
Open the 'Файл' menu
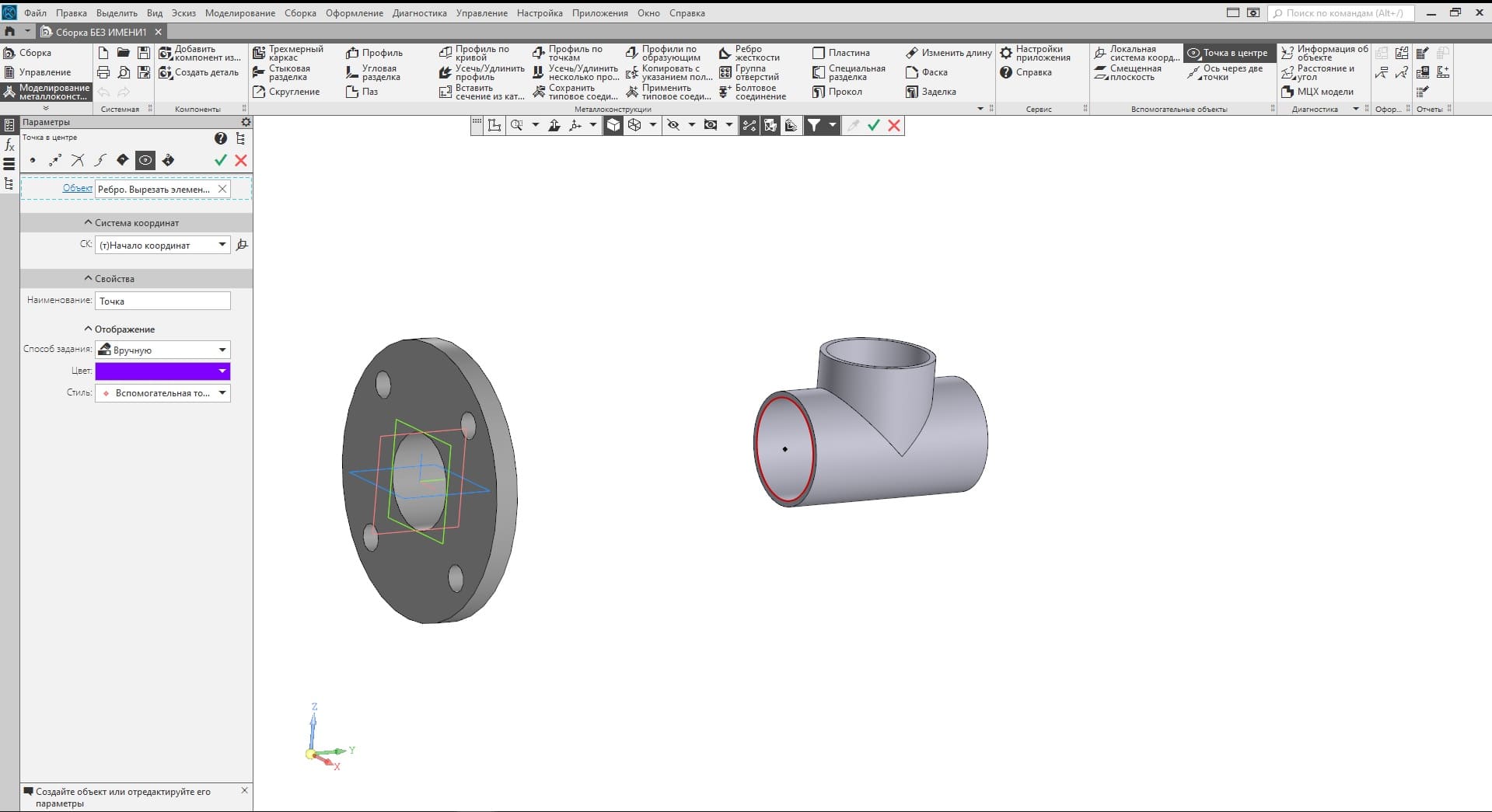click(35, 13)
